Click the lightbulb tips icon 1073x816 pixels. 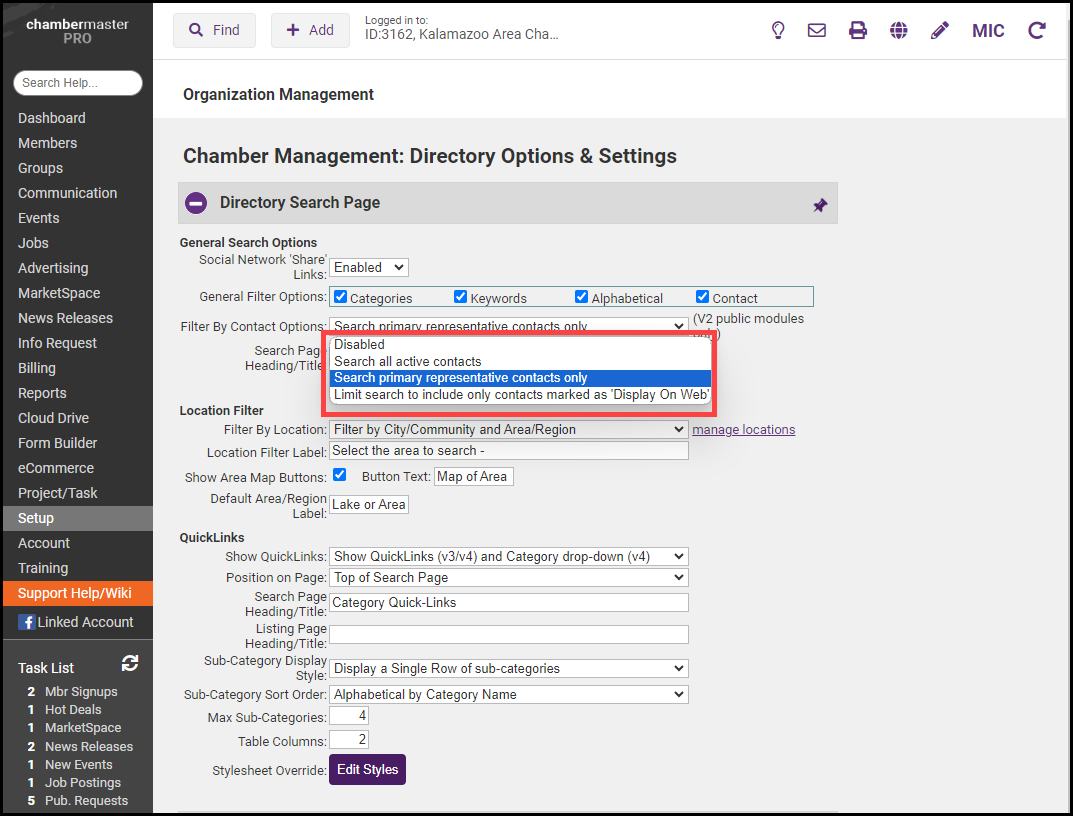point(778,30)
